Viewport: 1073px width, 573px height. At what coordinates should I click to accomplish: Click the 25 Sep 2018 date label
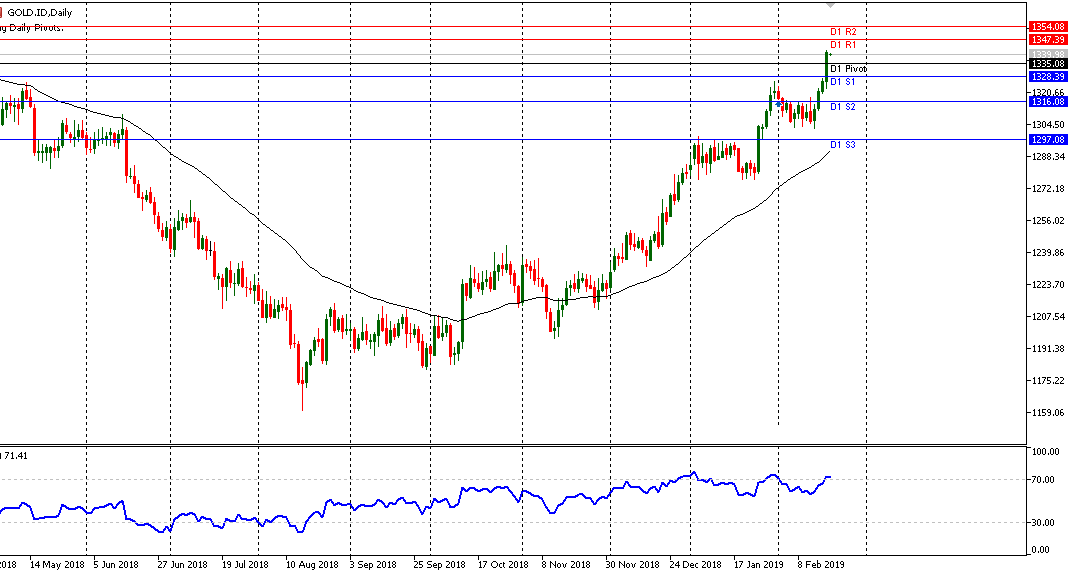click(x=439, y=565)
